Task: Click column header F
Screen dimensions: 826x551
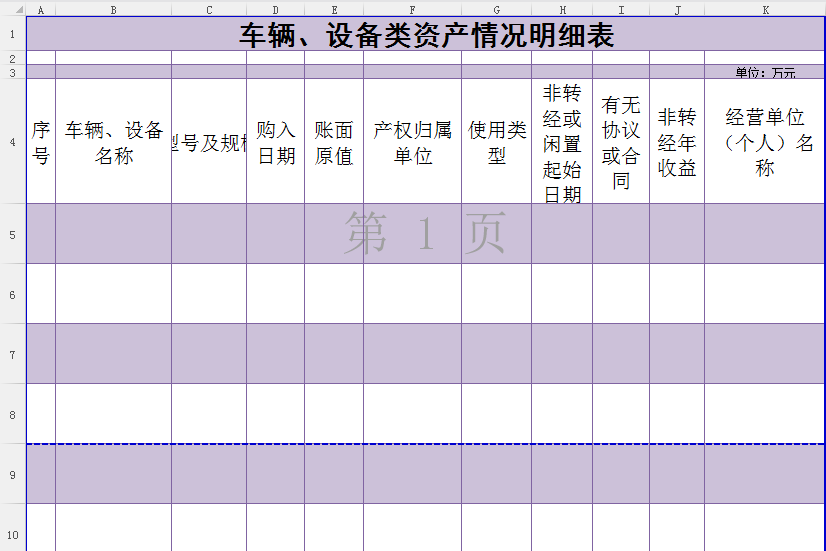Action: click(412, 10)
